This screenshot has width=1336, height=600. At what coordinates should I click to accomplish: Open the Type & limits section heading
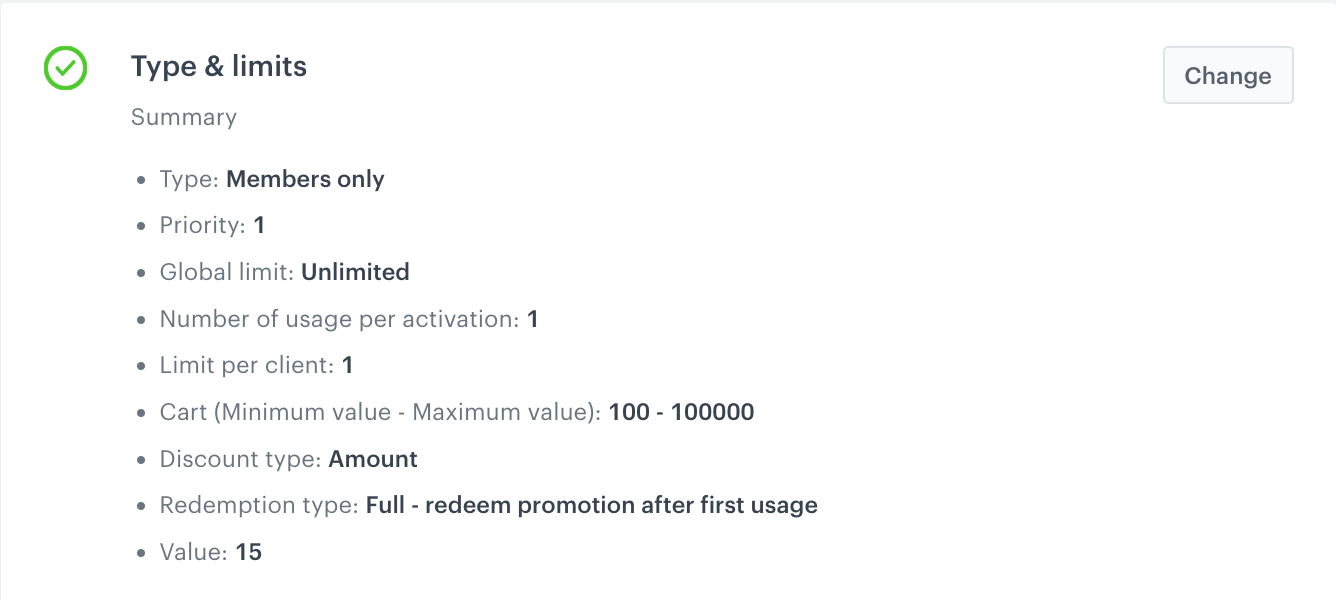point(218,66)
